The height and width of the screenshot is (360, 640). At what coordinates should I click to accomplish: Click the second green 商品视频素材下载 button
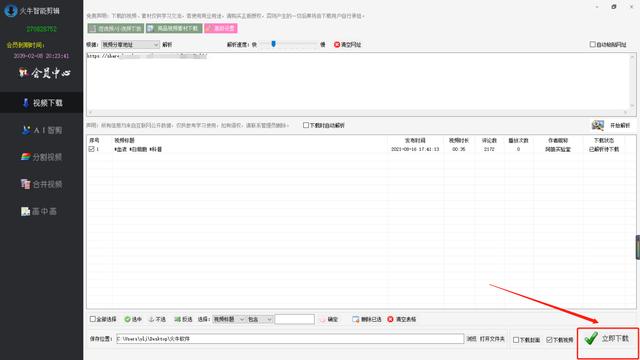point(174,28)
